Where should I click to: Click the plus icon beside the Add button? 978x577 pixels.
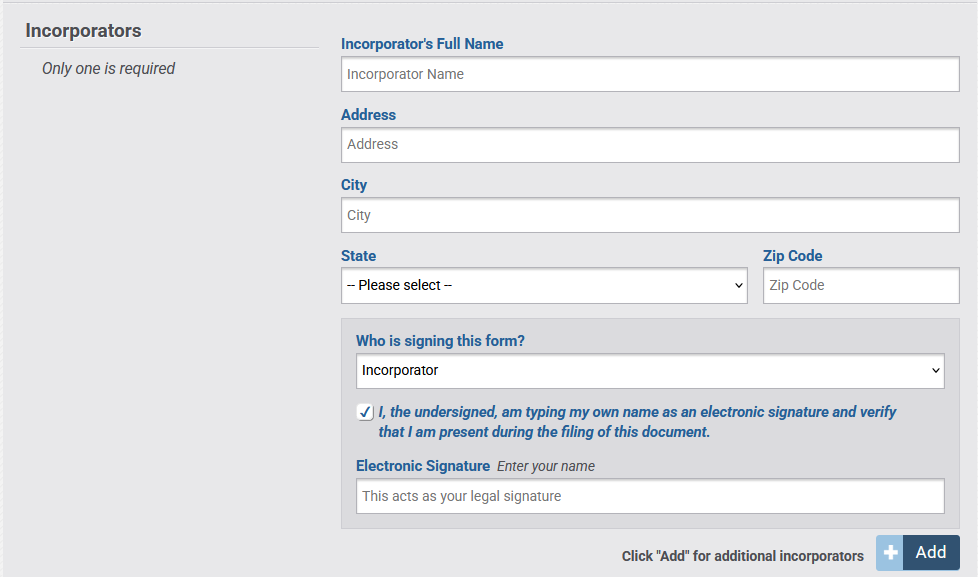coord(889,552)
